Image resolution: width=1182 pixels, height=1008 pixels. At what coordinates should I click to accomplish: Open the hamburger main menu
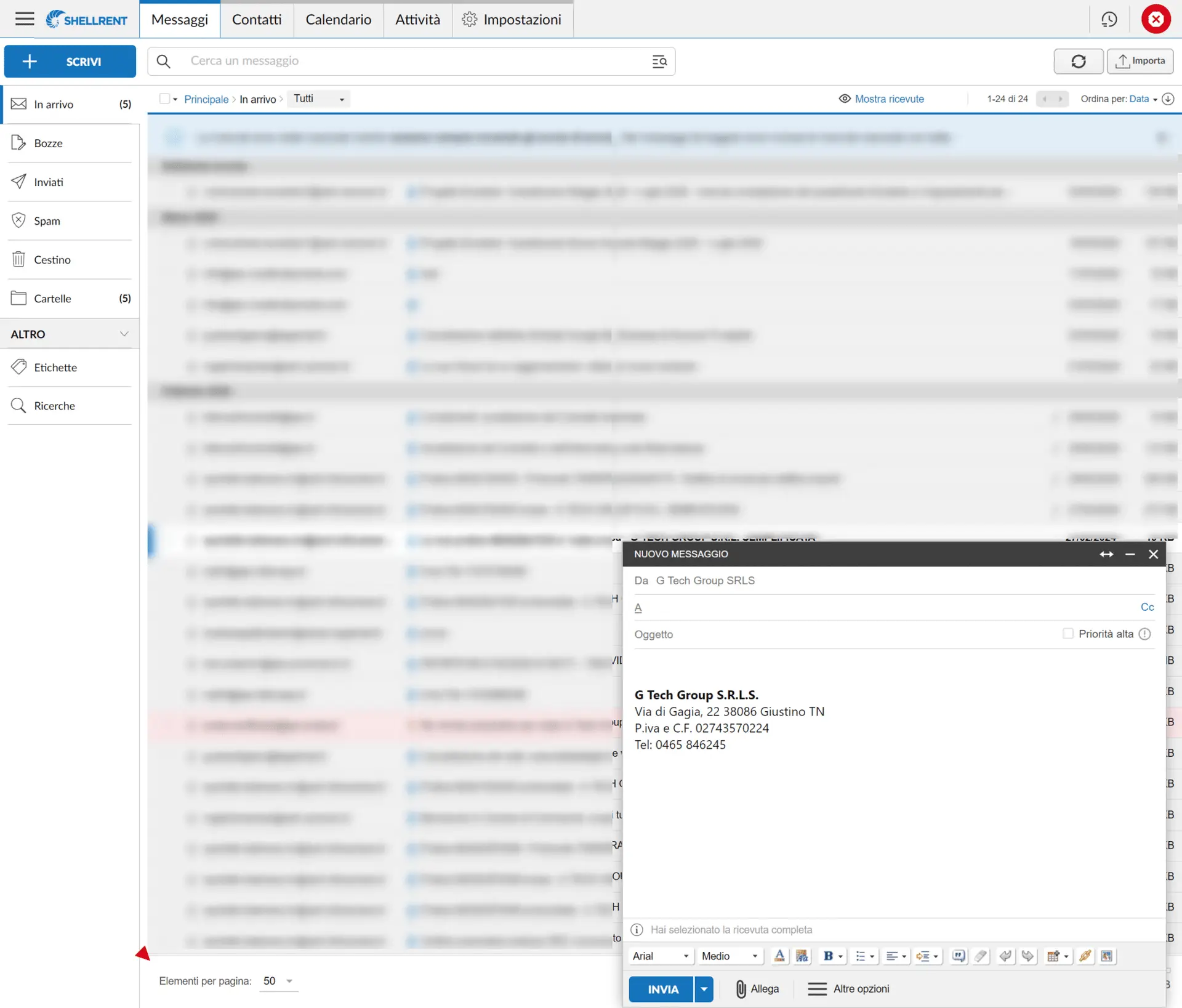(25, 19)
